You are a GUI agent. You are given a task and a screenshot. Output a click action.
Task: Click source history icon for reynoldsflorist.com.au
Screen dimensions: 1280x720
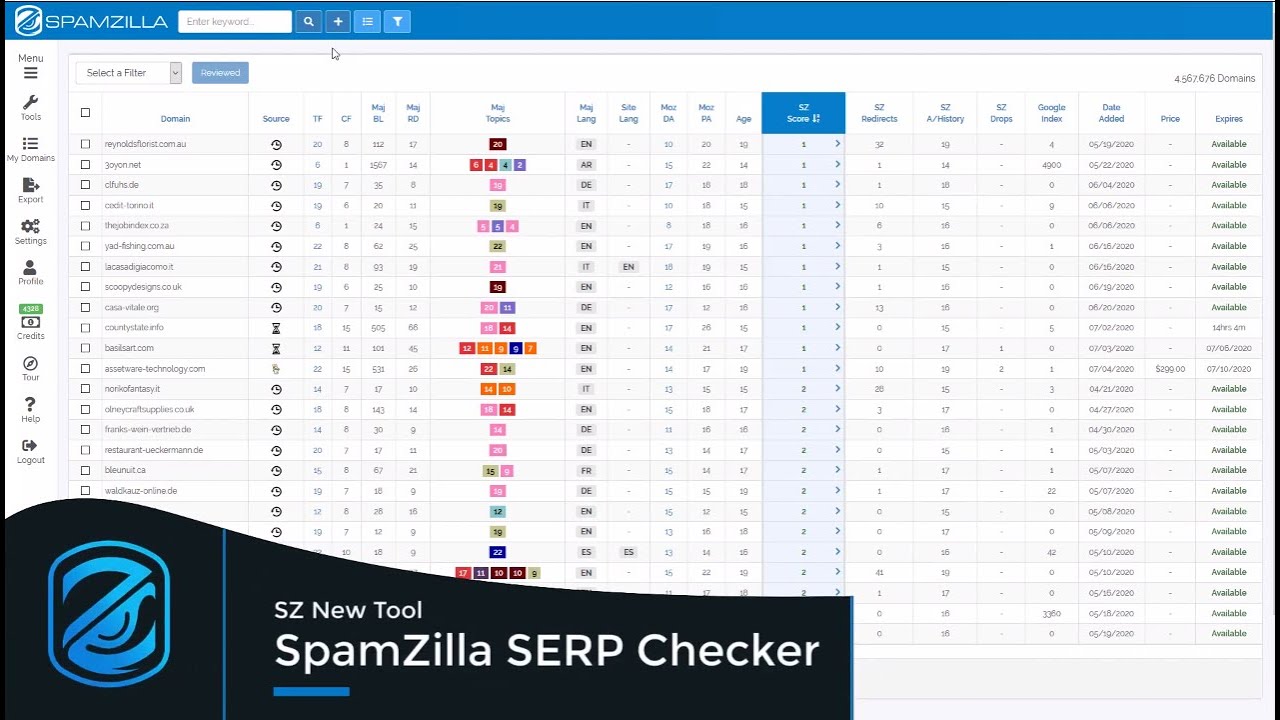[x=276, y=144]
